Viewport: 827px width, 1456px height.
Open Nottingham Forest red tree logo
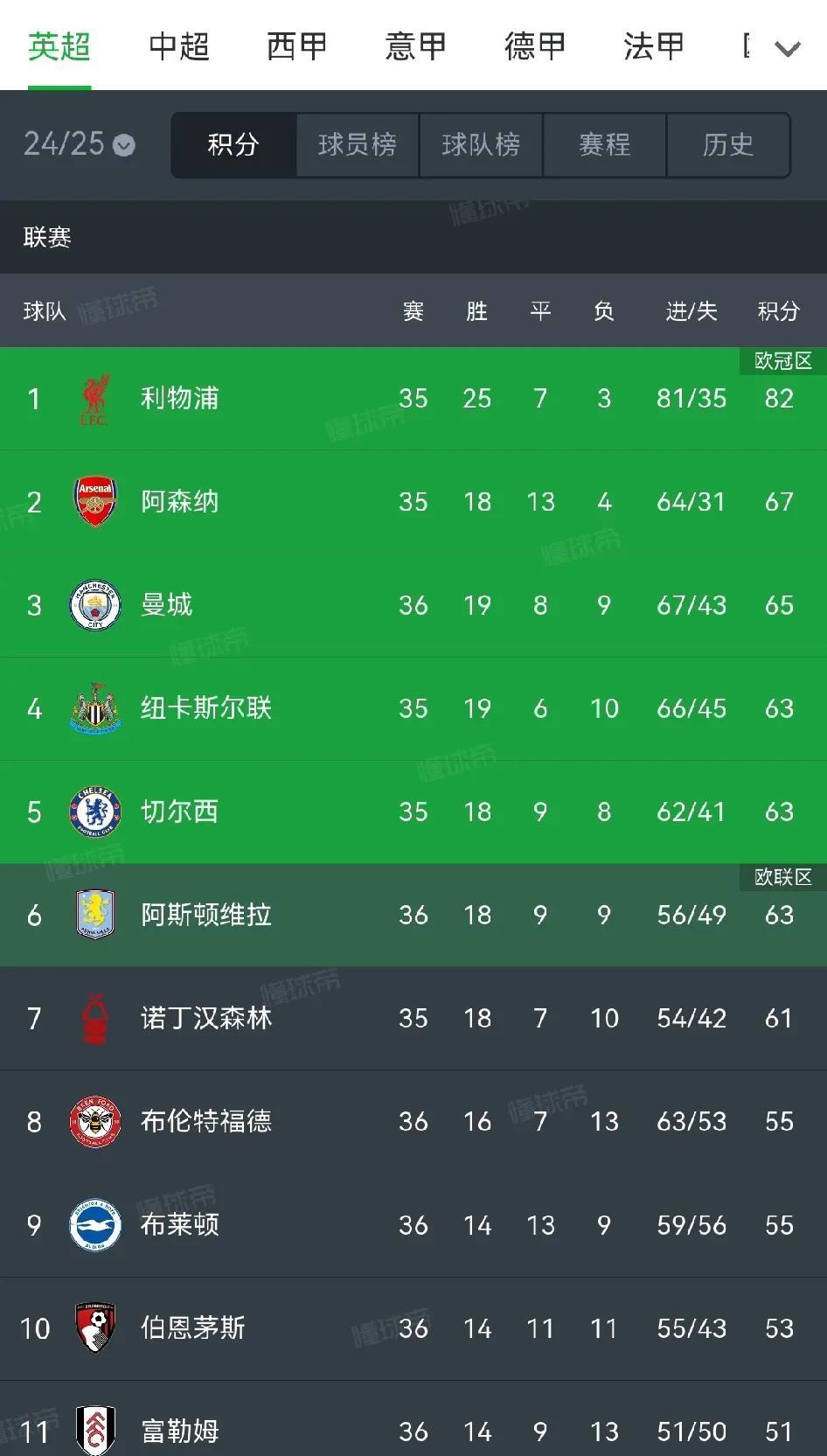95,1018
